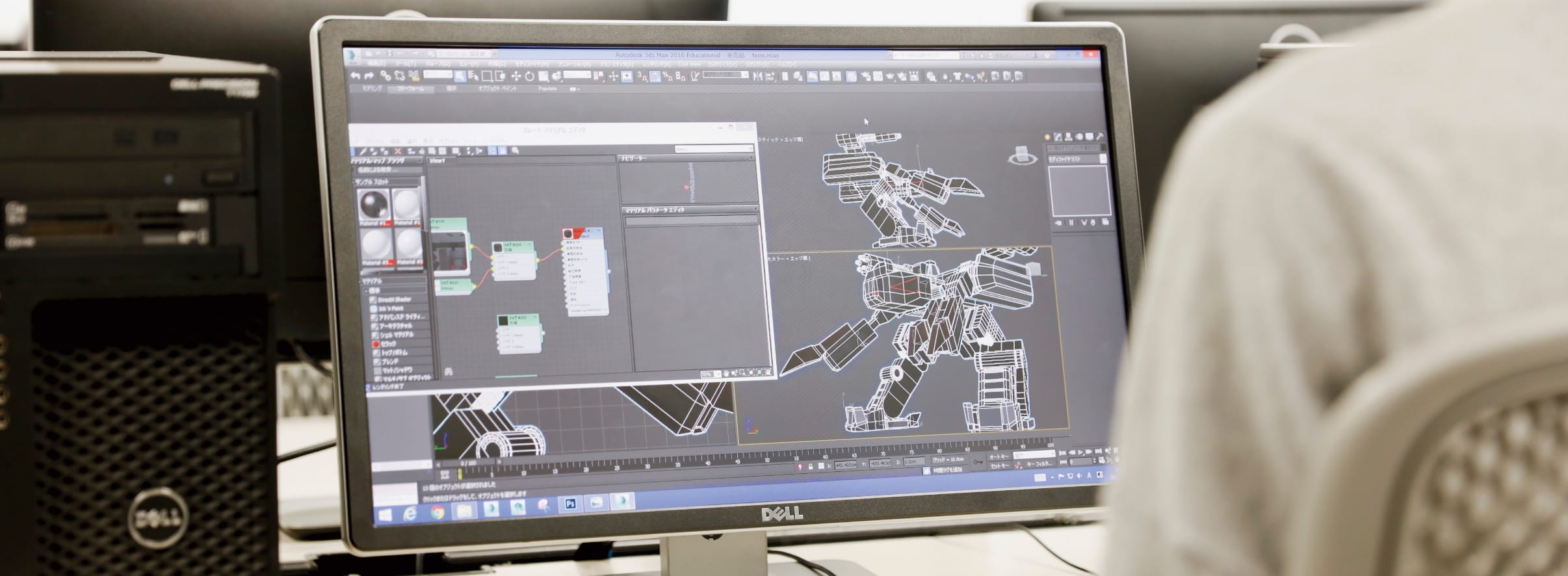
Task: Click the Mirror tool icon
Action: (757, 76)
